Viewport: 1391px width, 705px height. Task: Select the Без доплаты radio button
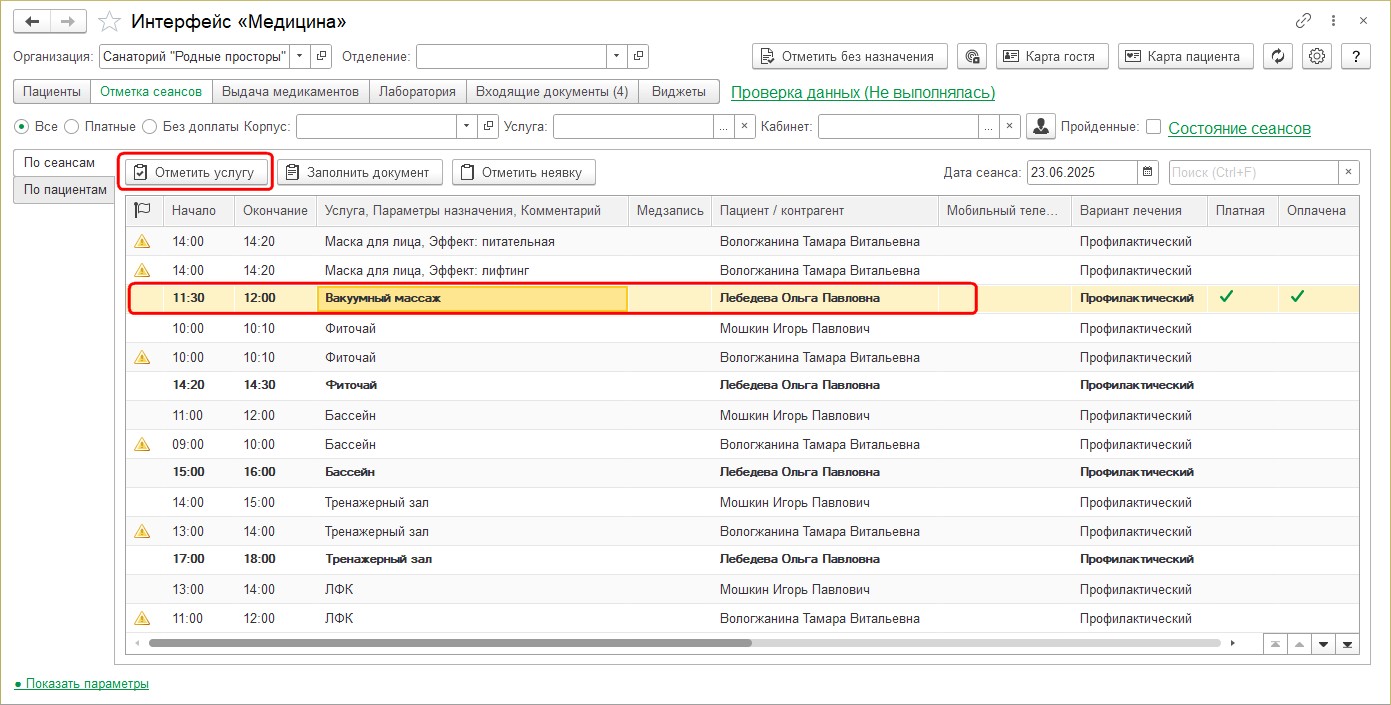point(149,127)
